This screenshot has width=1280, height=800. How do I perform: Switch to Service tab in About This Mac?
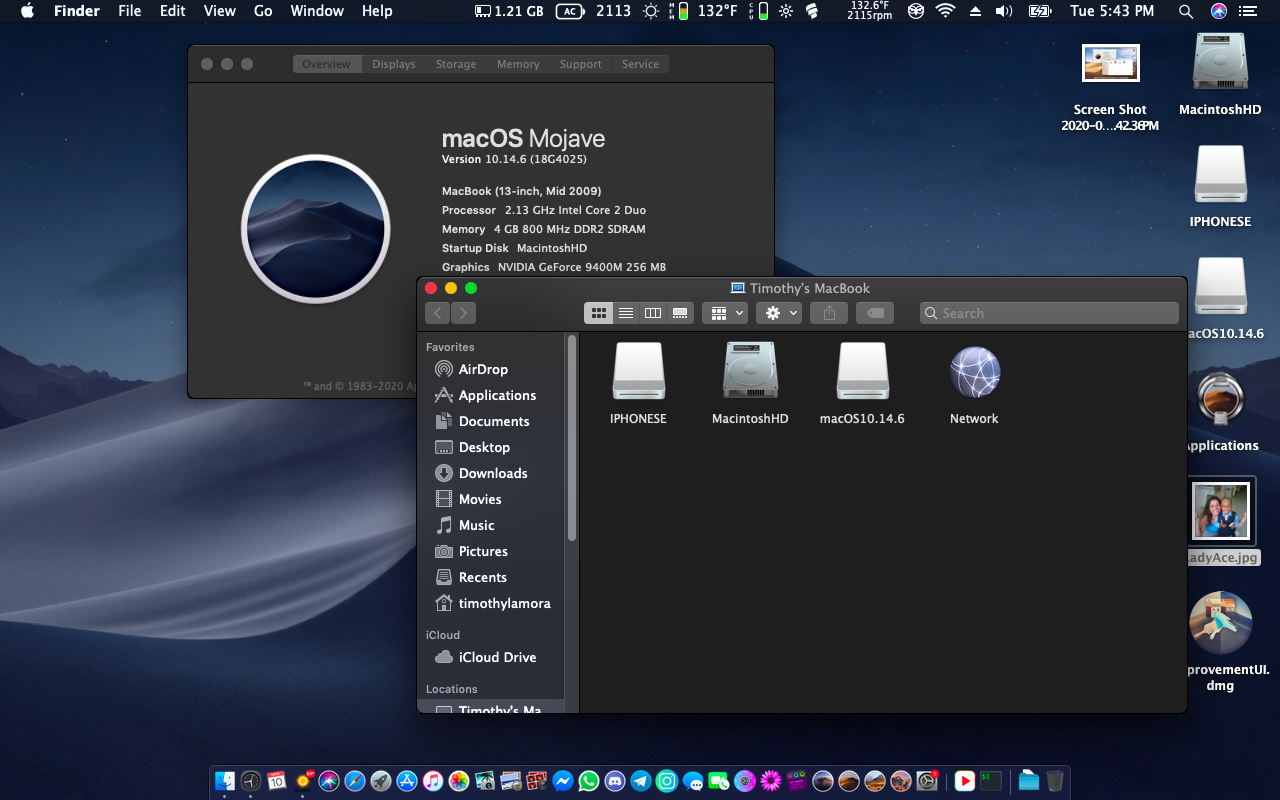pos(640,64)
